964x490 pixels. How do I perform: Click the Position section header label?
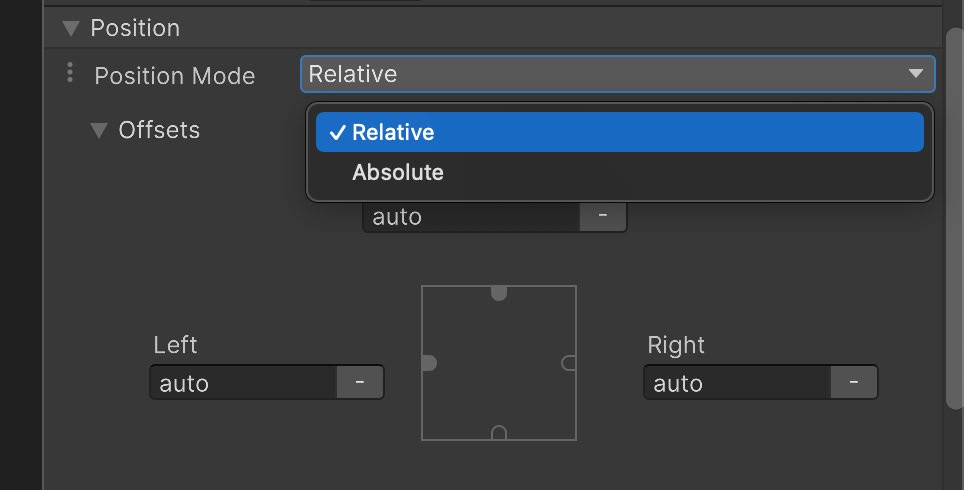click(135, 28)
